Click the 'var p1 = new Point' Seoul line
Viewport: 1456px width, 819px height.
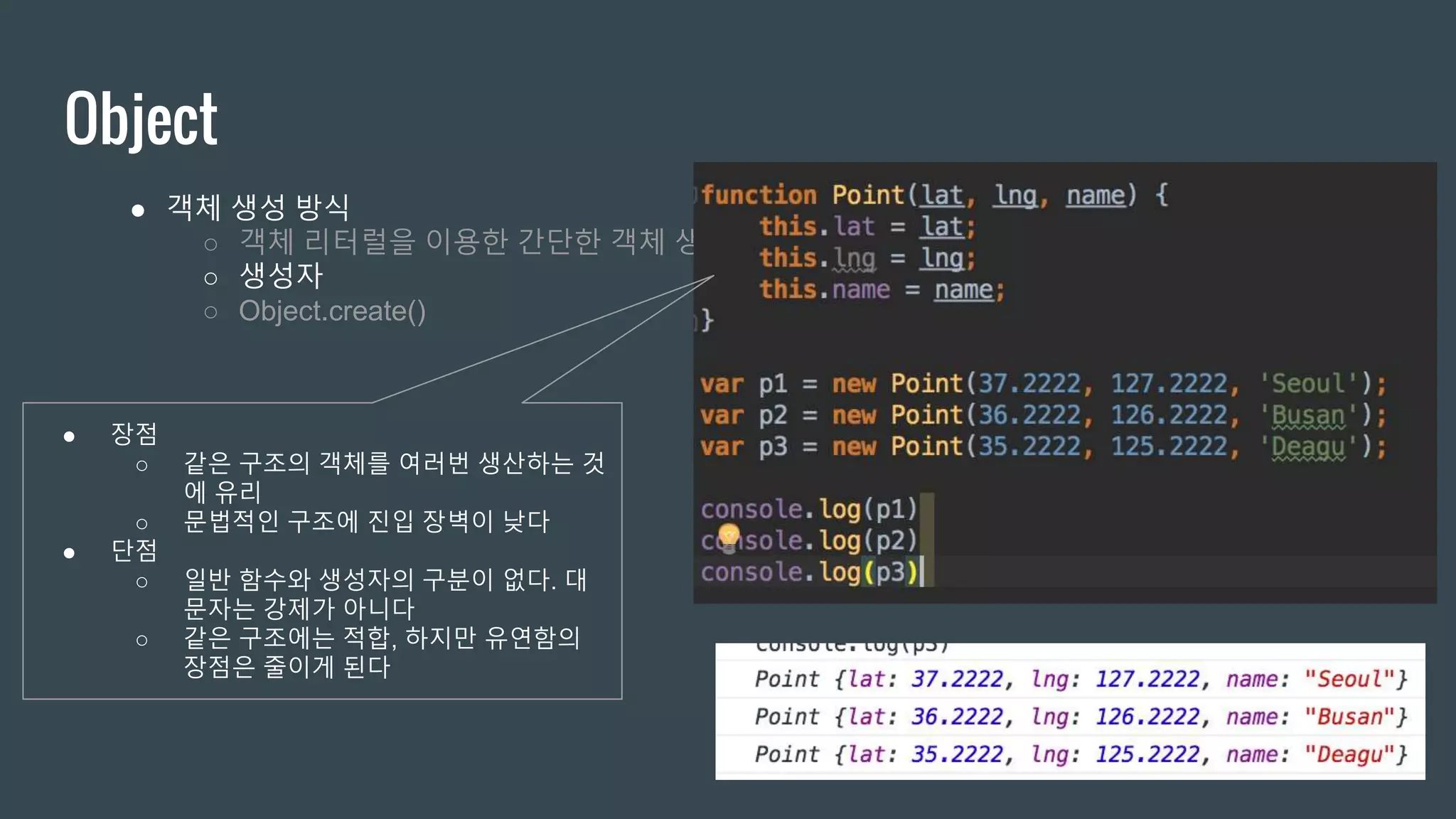click(x=1043, y=384)
